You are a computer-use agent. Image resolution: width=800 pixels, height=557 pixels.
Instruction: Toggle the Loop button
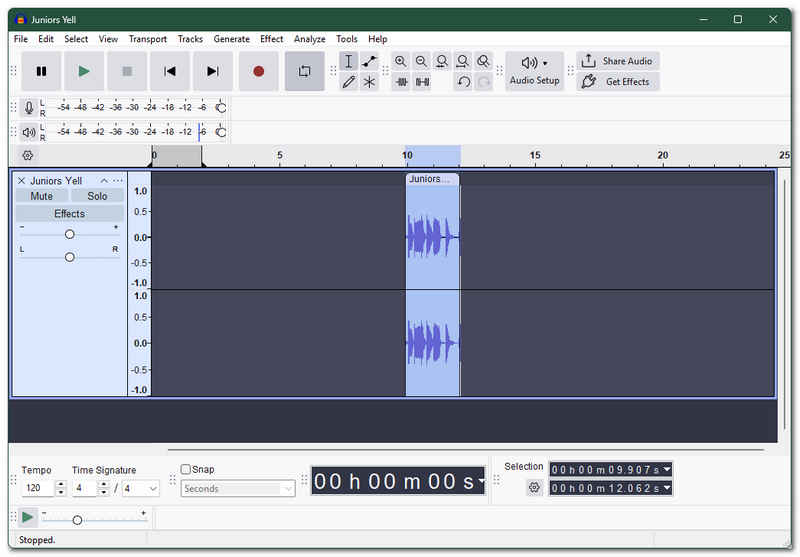[x=305, y=71]
